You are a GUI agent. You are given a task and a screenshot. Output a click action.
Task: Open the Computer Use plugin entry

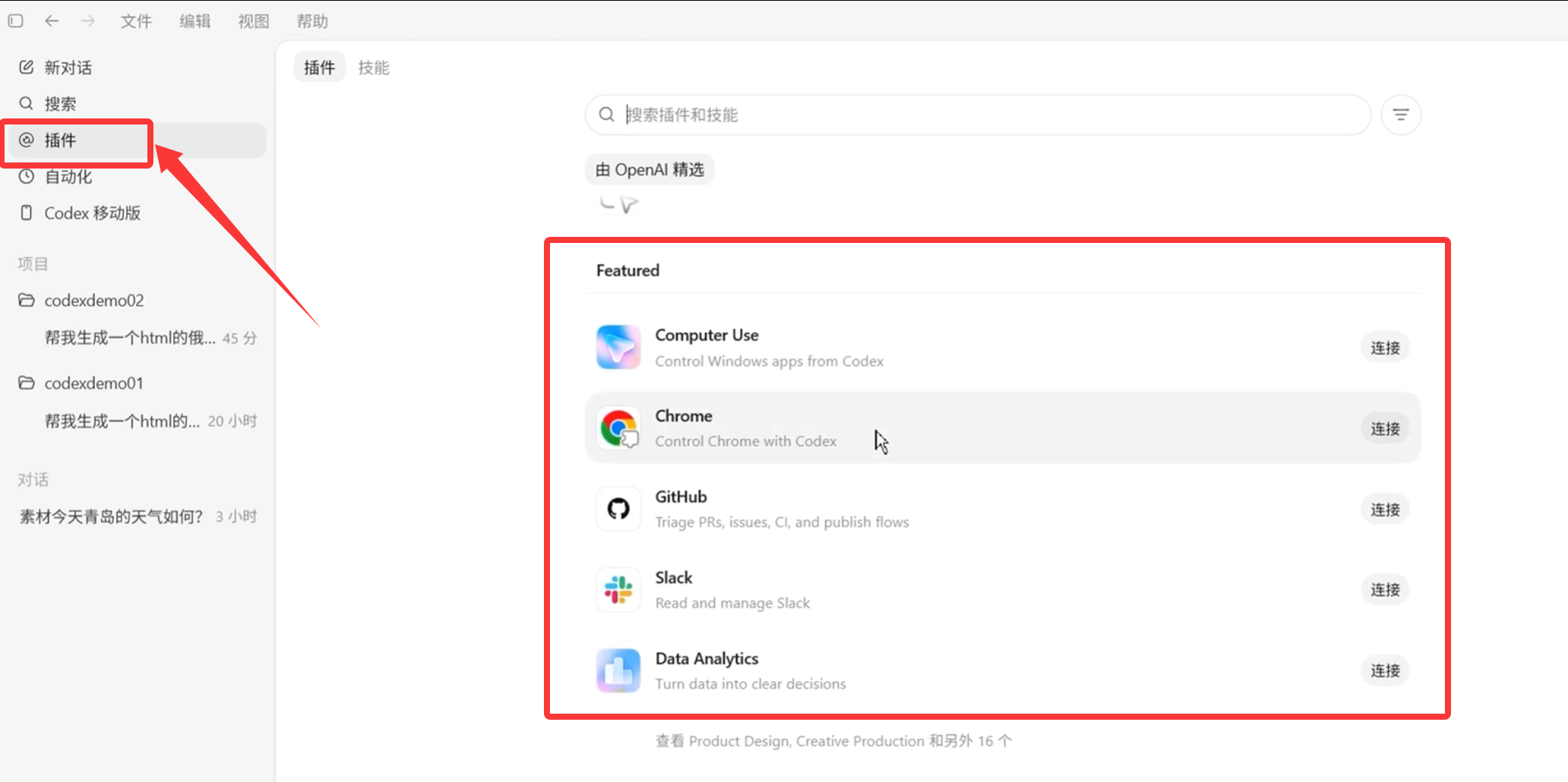click(1003, 347)
